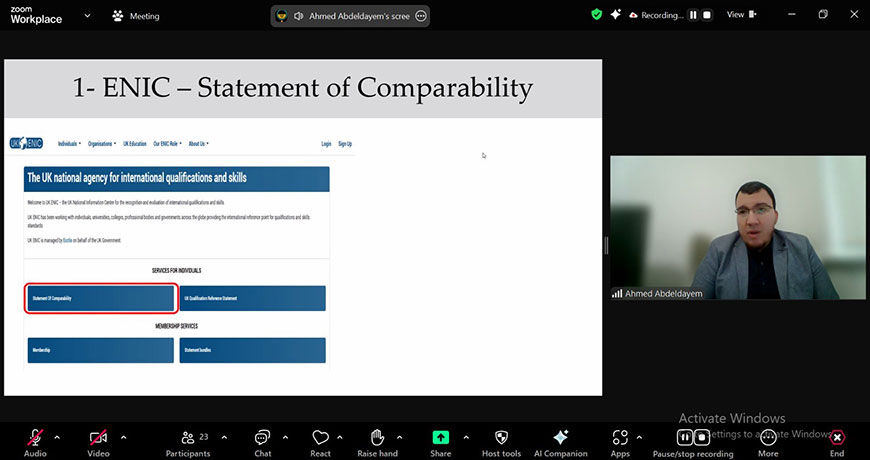This screenshot has width=870, height=460.
Task: Pause recording from the bottom toolbar
Action: pyautogui.click(x=685, y=437)
